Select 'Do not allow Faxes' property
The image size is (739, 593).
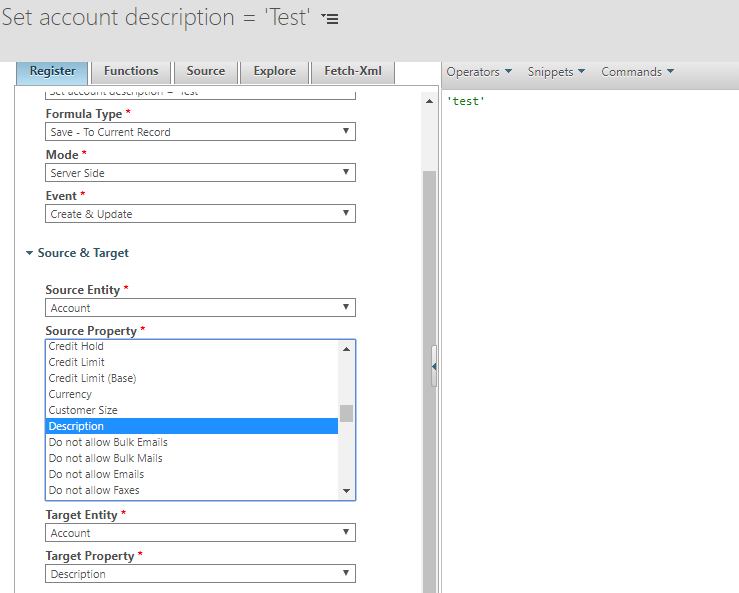click(192, 490)
